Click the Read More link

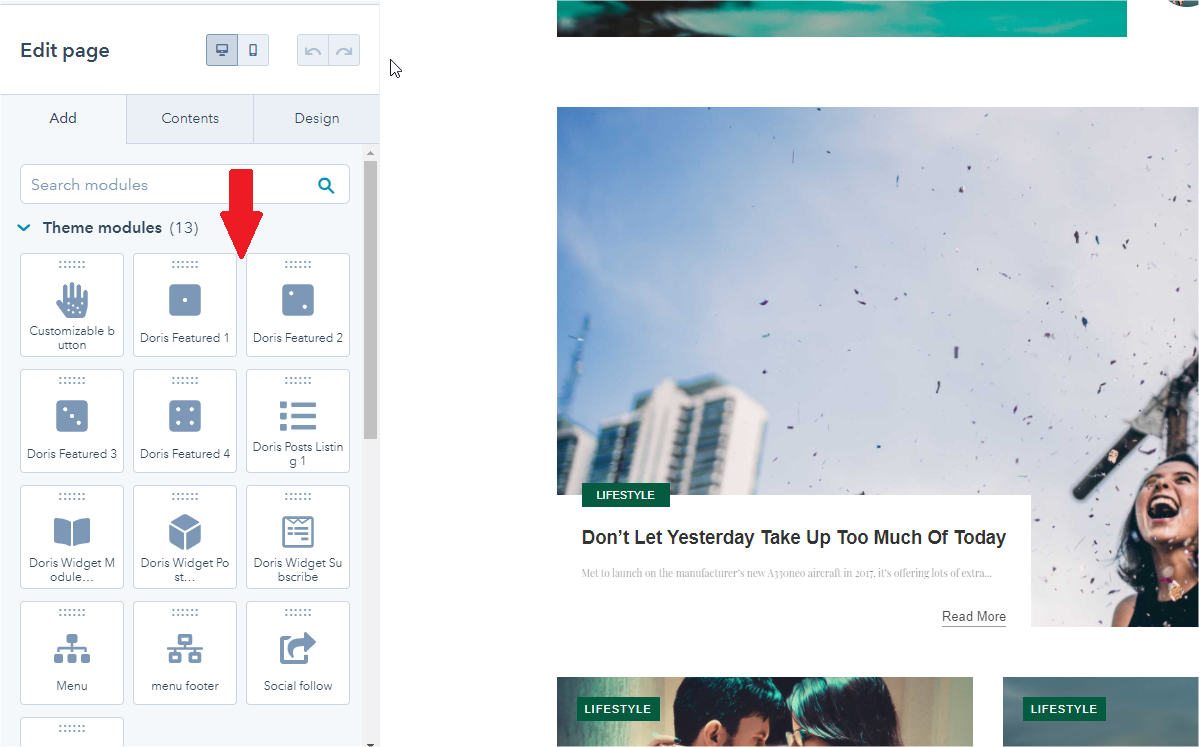click(973, 616)
